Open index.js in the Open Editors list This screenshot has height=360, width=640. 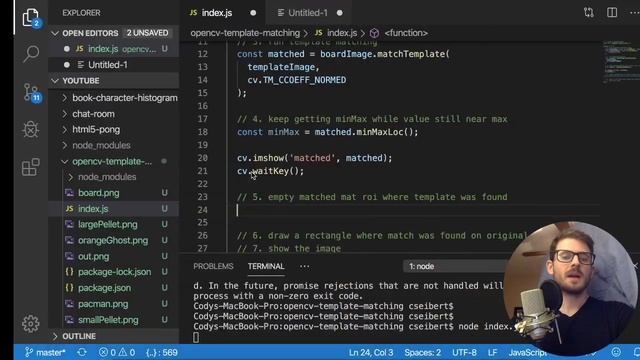click(113, 49)
